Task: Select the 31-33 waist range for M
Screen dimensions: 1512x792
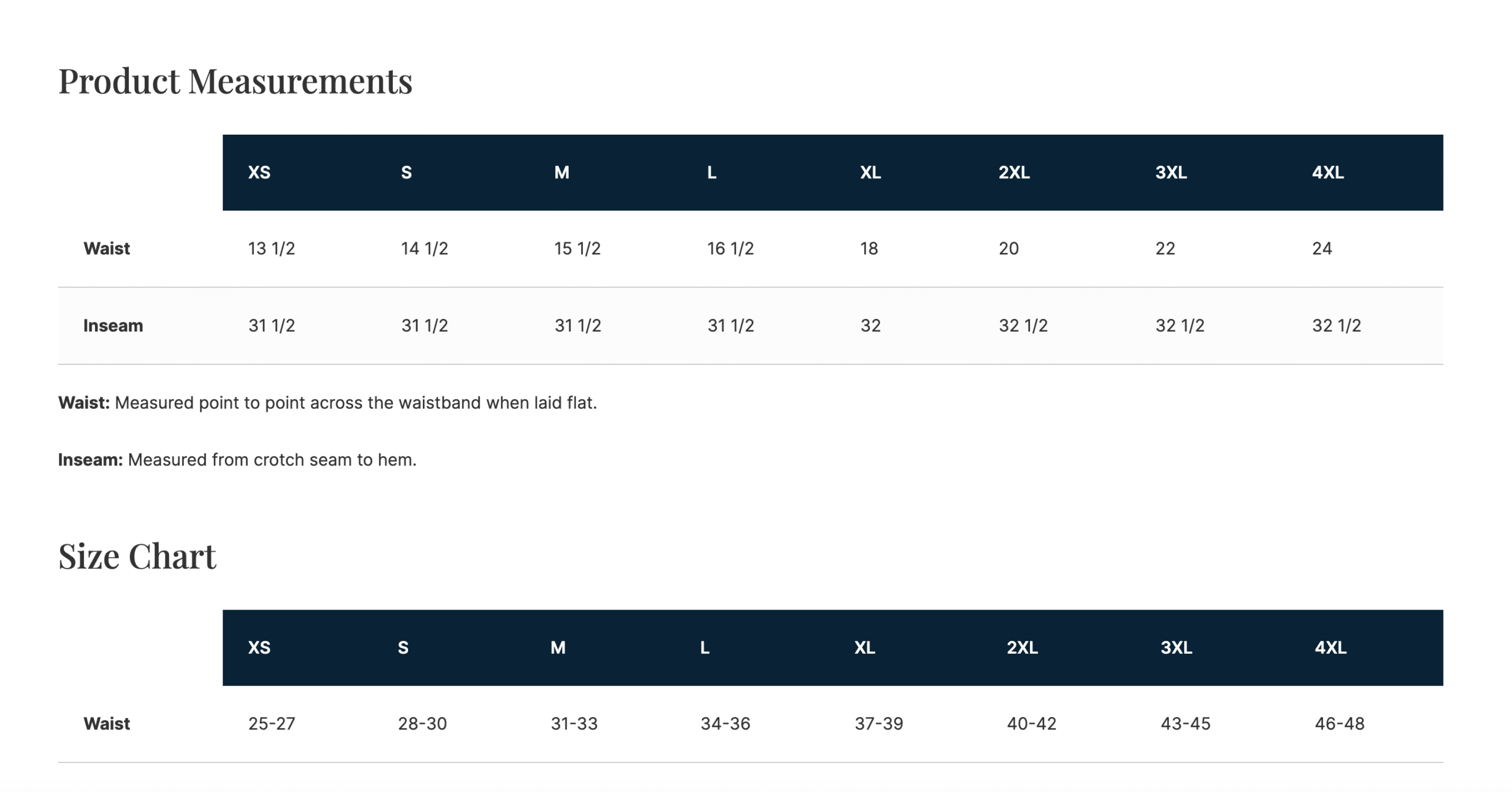Action: point(574,723)
